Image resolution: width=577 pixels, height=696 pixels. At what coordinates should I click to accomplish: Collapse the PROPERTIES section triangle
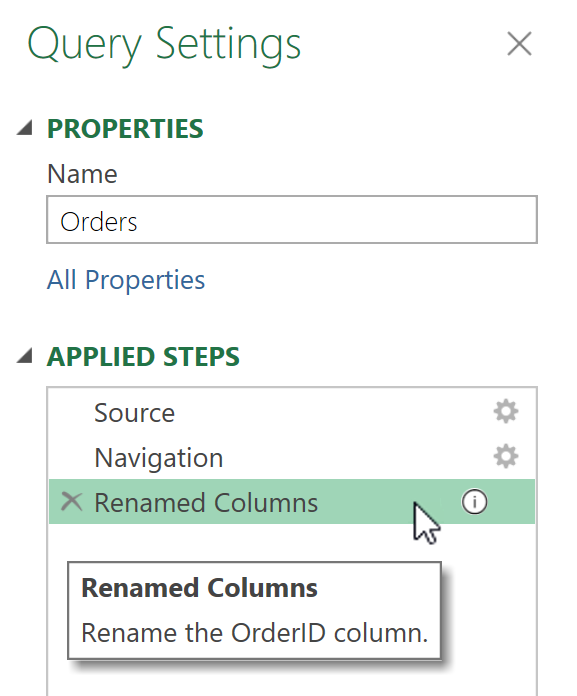(25, 128)
